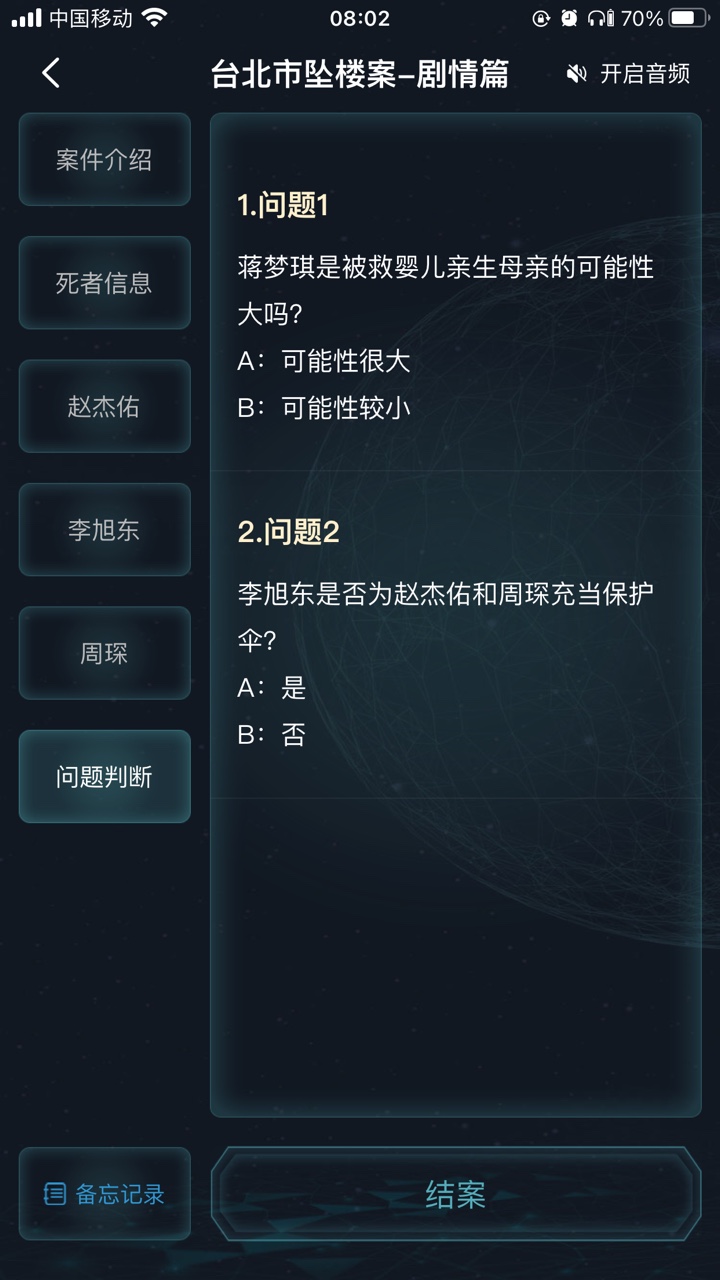Select answer A: 可能性很大
720x1280 pixels.
click(x=324, y=361)
